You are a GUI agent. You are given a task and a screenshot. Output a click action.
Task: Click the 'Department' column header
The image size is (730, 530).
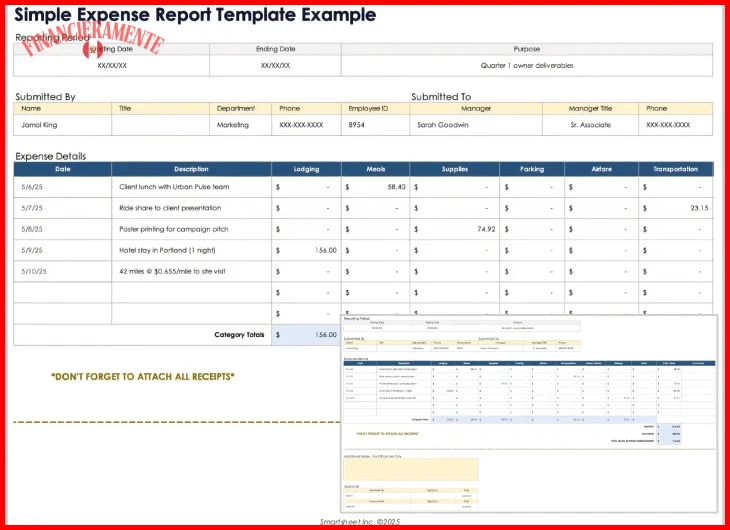pyautogui.click(x=240, y=109)
